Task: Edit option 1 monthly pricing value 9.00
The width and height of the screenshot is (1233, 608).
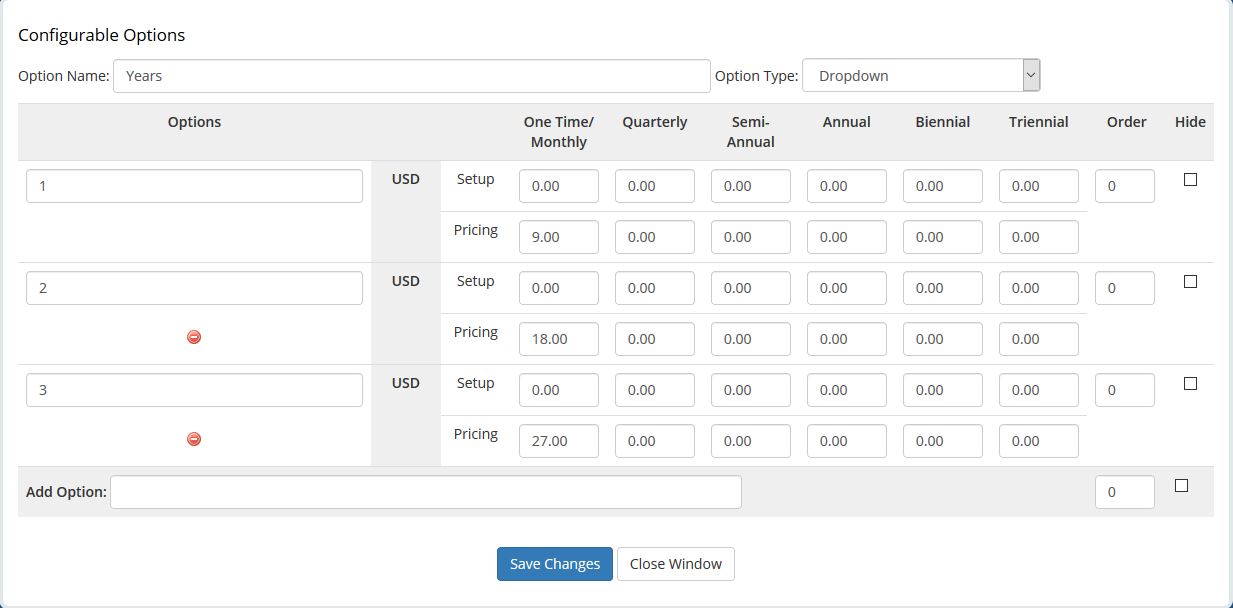Action: tap(559, 237)
